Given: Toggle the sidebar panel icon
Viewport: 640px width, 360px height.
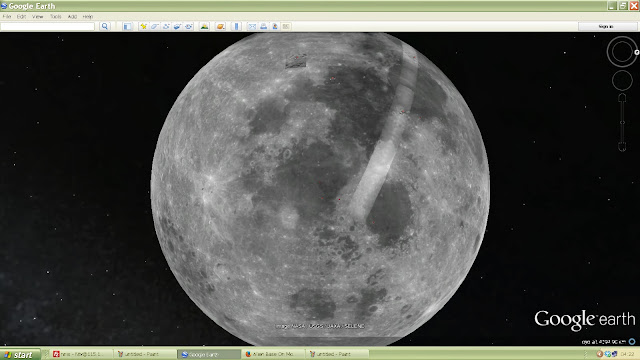Looking at the screenshot, I should coord(127,27).
